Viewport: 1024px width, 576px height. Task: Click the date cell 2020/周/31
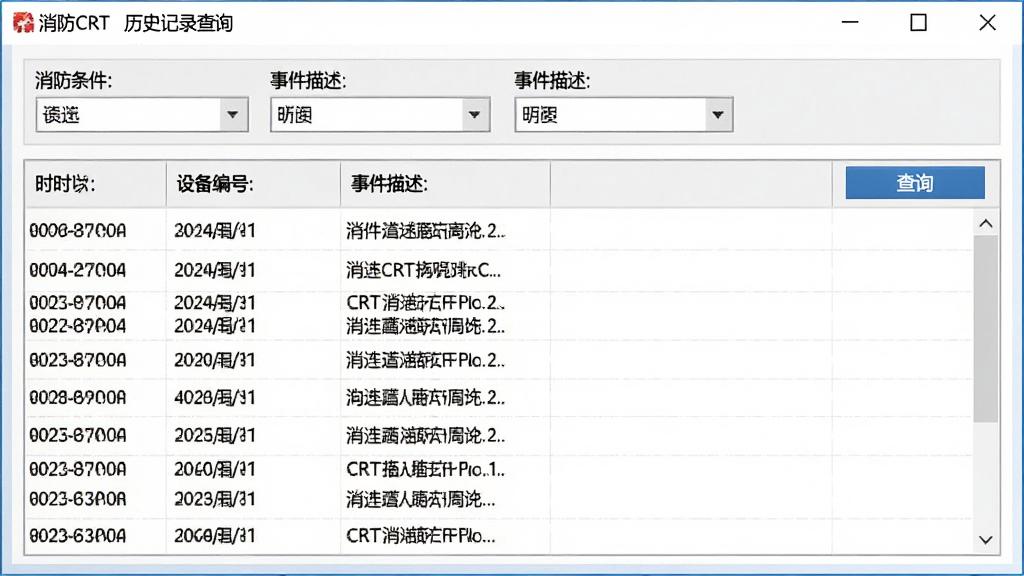click(x=215, y=360)
